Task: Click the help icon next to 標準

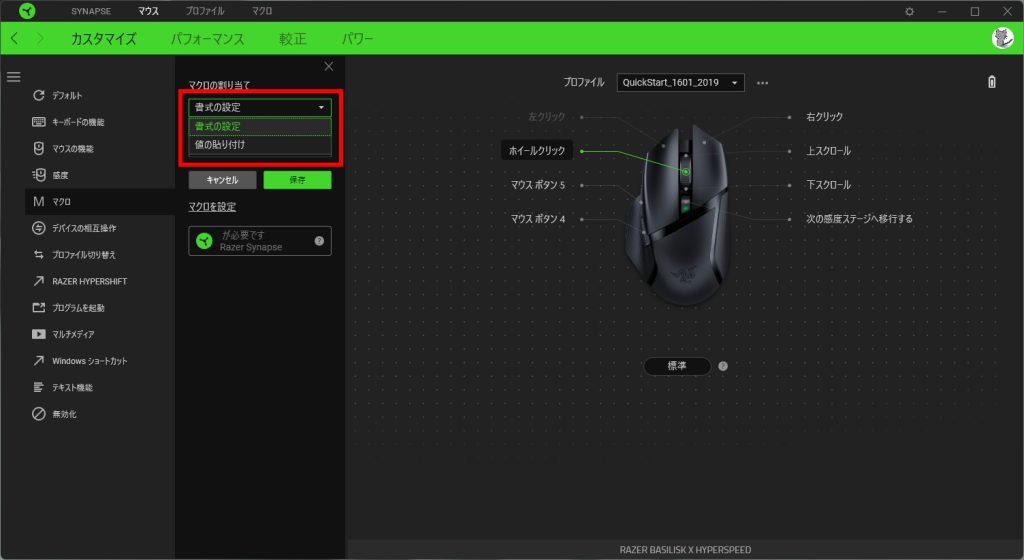Action: coord(722,366)
